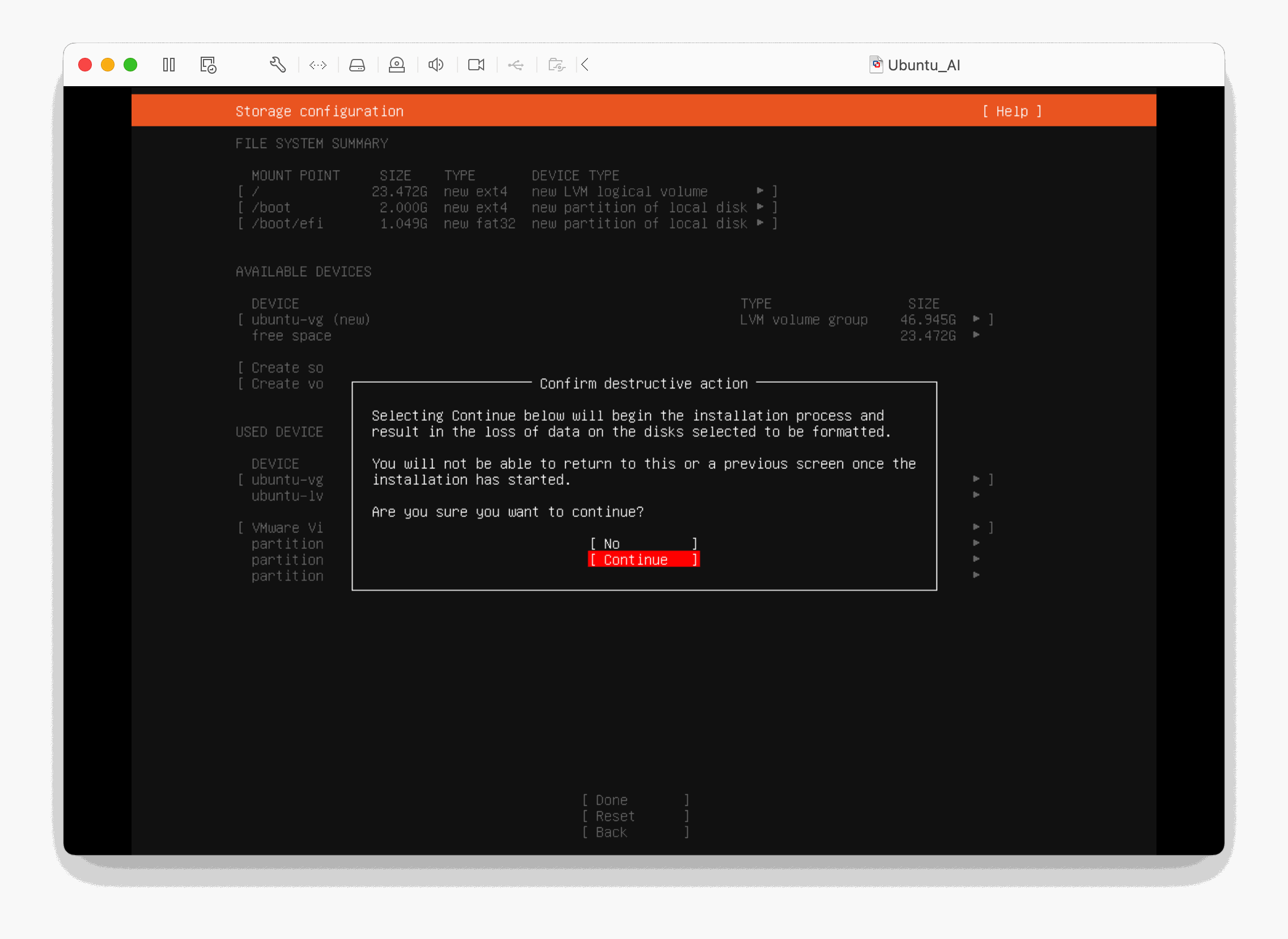
Task: Click the shared folders icon
Action: tap(556, 65)
